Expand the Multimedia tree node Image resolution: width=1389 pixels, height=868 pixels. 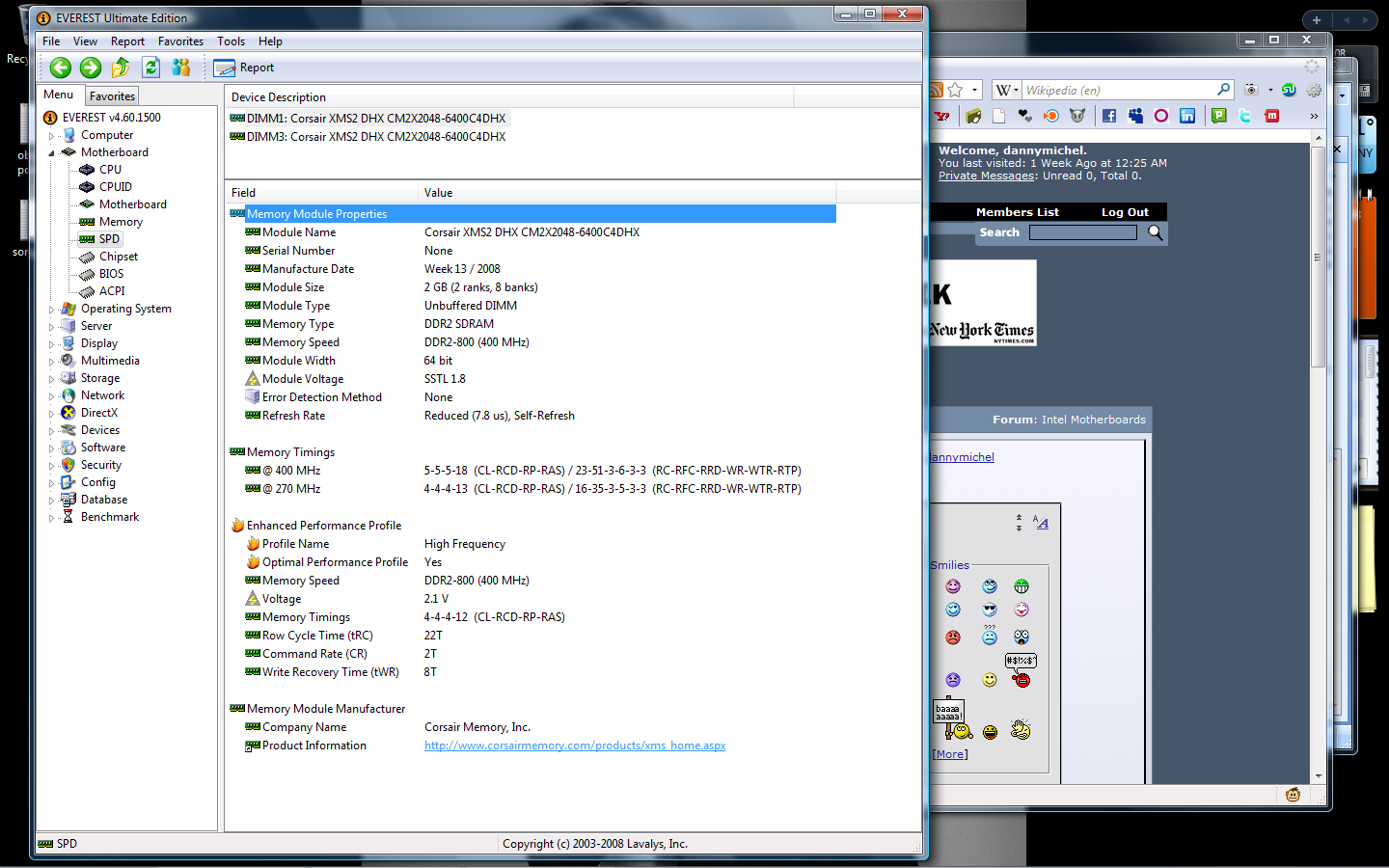coord(52,362)
